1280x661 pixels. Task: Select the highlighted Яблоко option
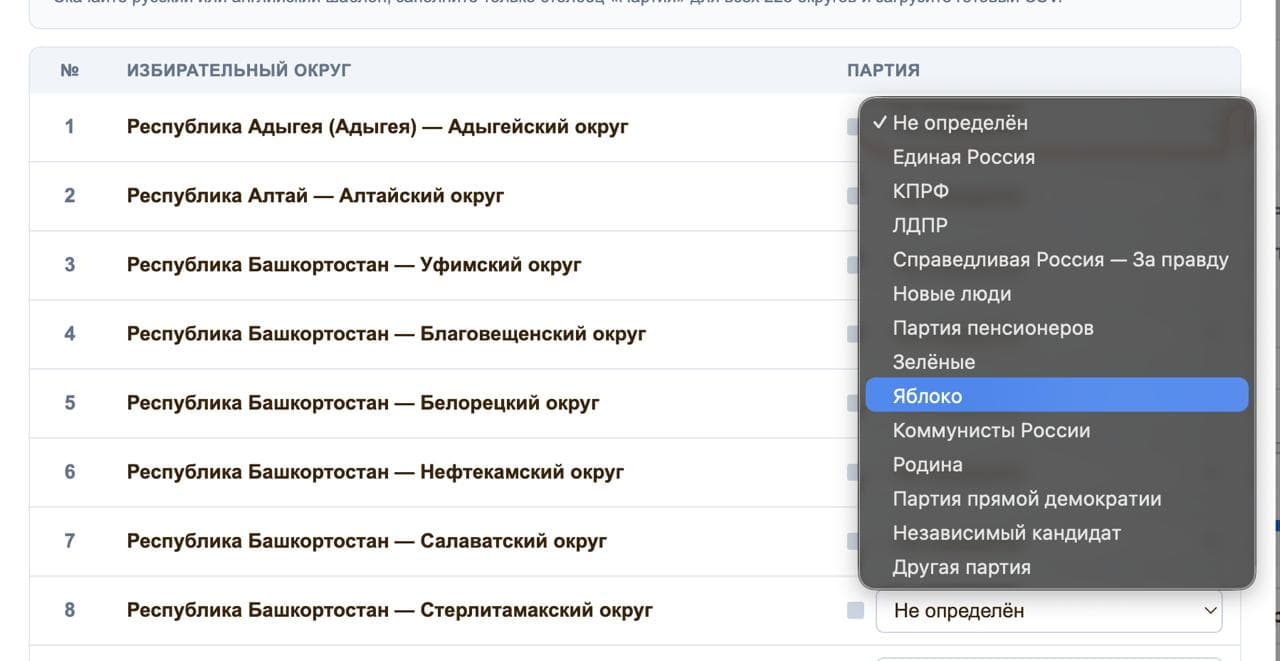pyautogui.click(x=1057, y=396)
